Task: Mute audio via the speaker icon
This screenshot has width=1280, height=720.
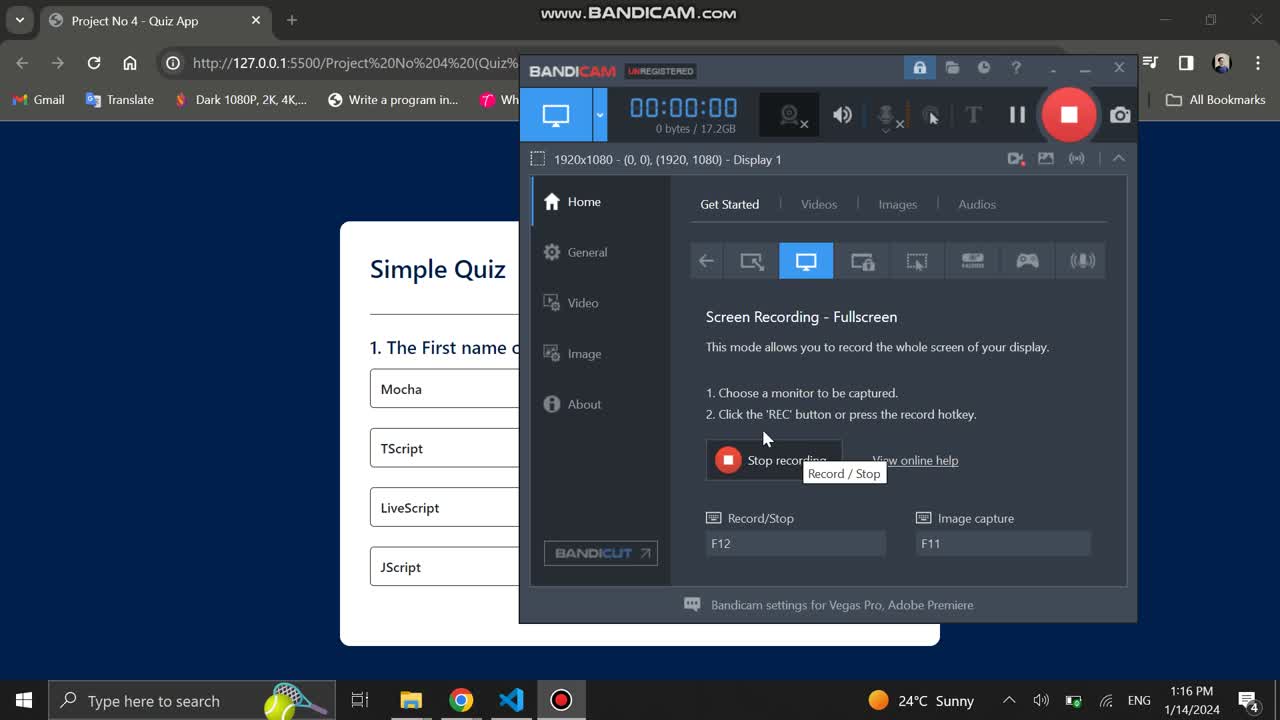Action: [842, 114]
